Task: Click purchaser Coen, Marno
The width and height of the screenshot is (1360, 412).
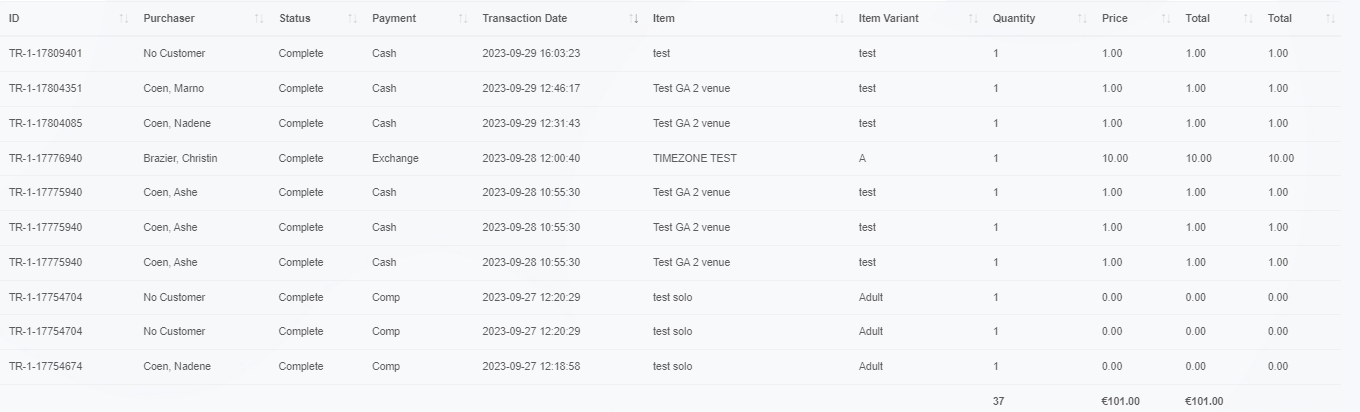Action: point(173,88)
